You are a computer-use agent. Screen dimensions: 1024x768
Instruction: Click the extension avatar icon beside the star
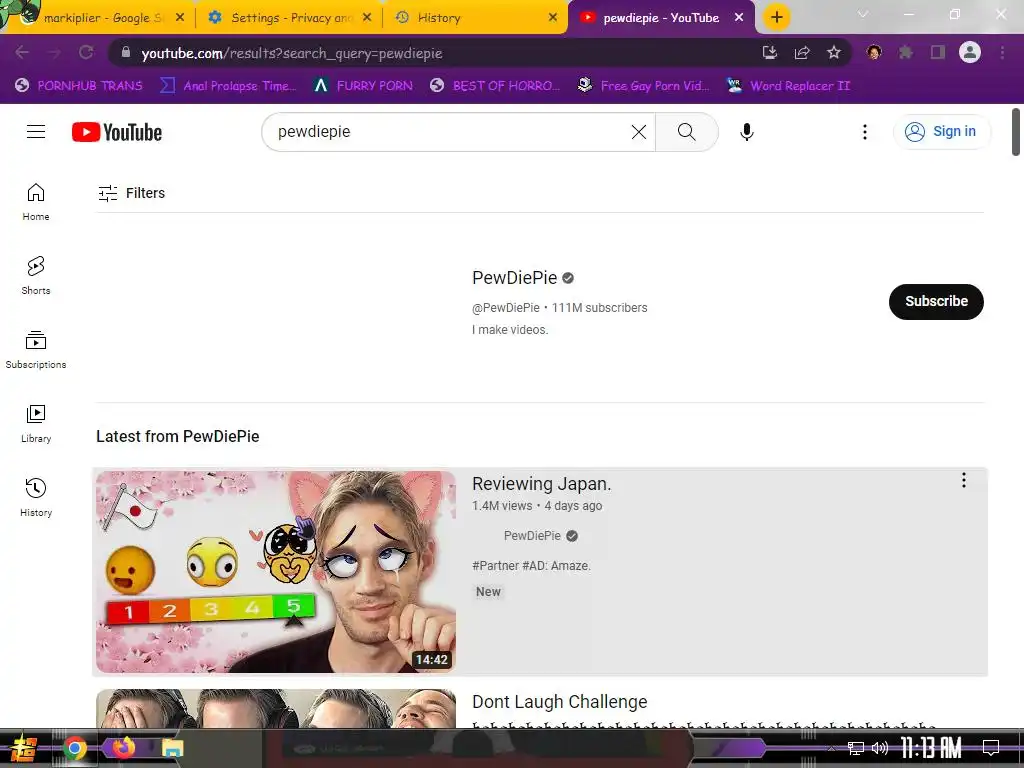(874, 53)
